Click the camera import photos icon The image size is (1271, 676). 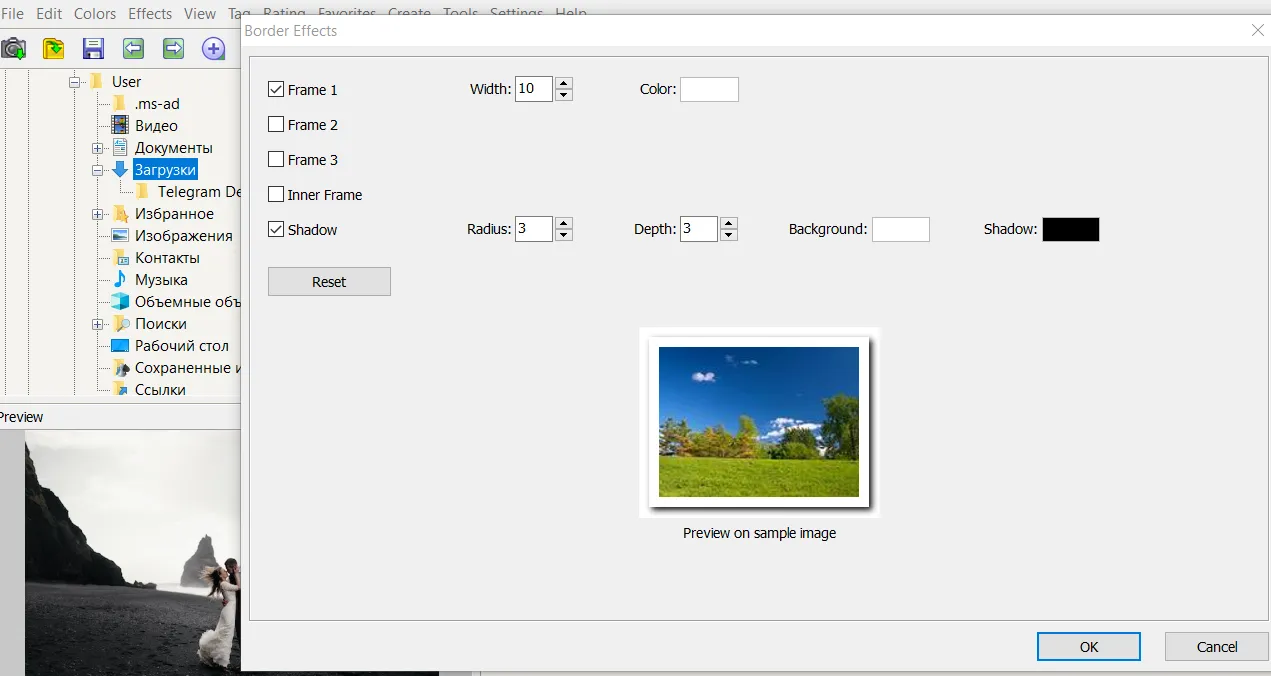tap(14, 48)
